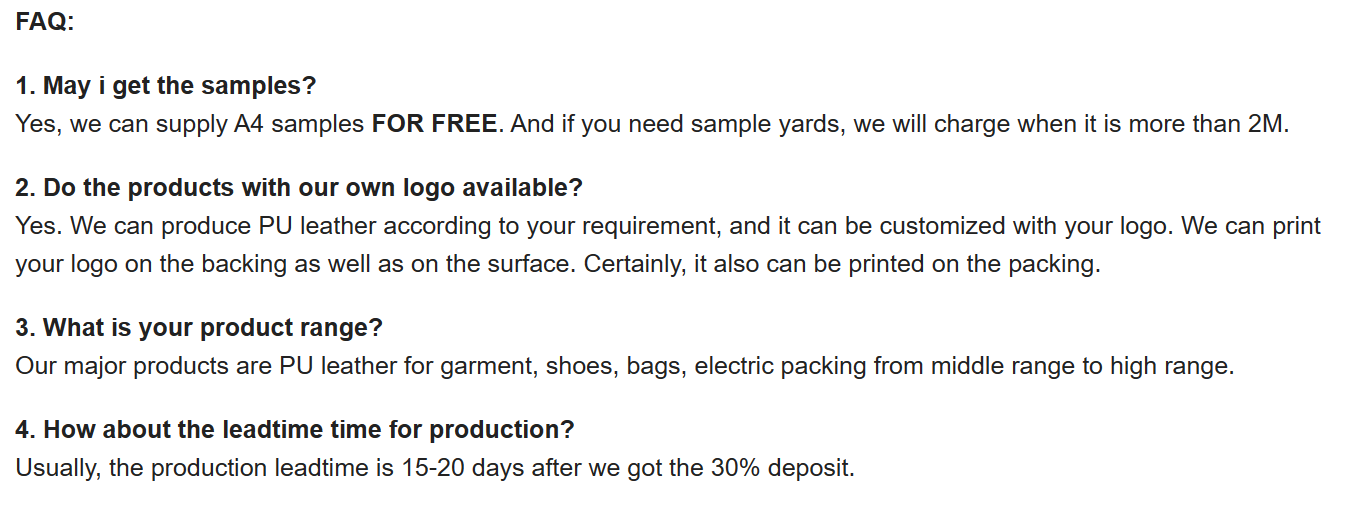Click the question about own logo availability

[299, 187]
